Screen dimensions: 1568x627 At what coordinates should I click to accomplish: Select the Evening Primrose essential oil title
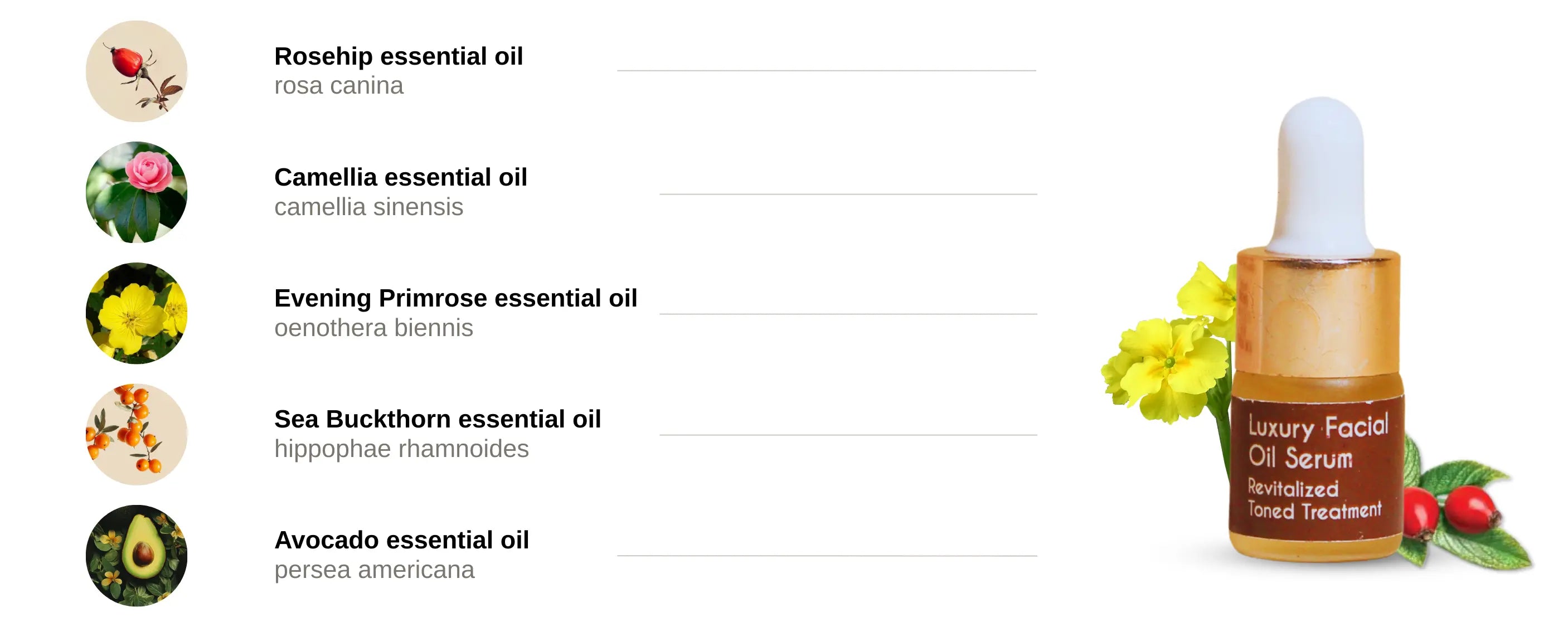456,298
